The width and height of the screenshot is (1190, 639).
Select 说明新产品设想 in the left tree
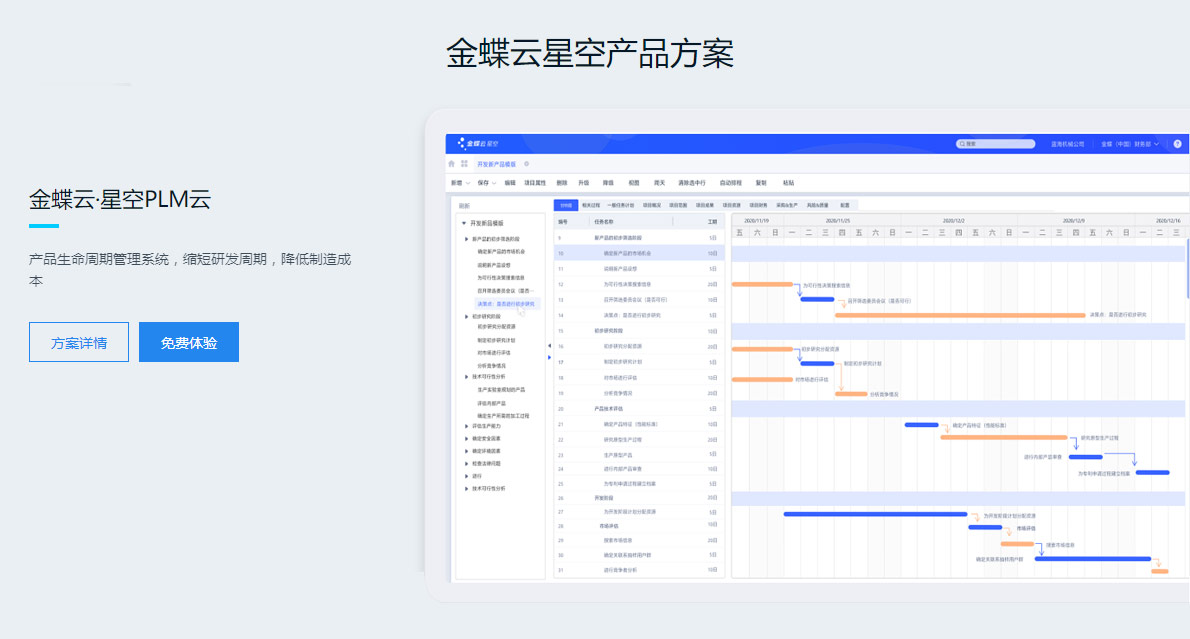tap(493, 265)
